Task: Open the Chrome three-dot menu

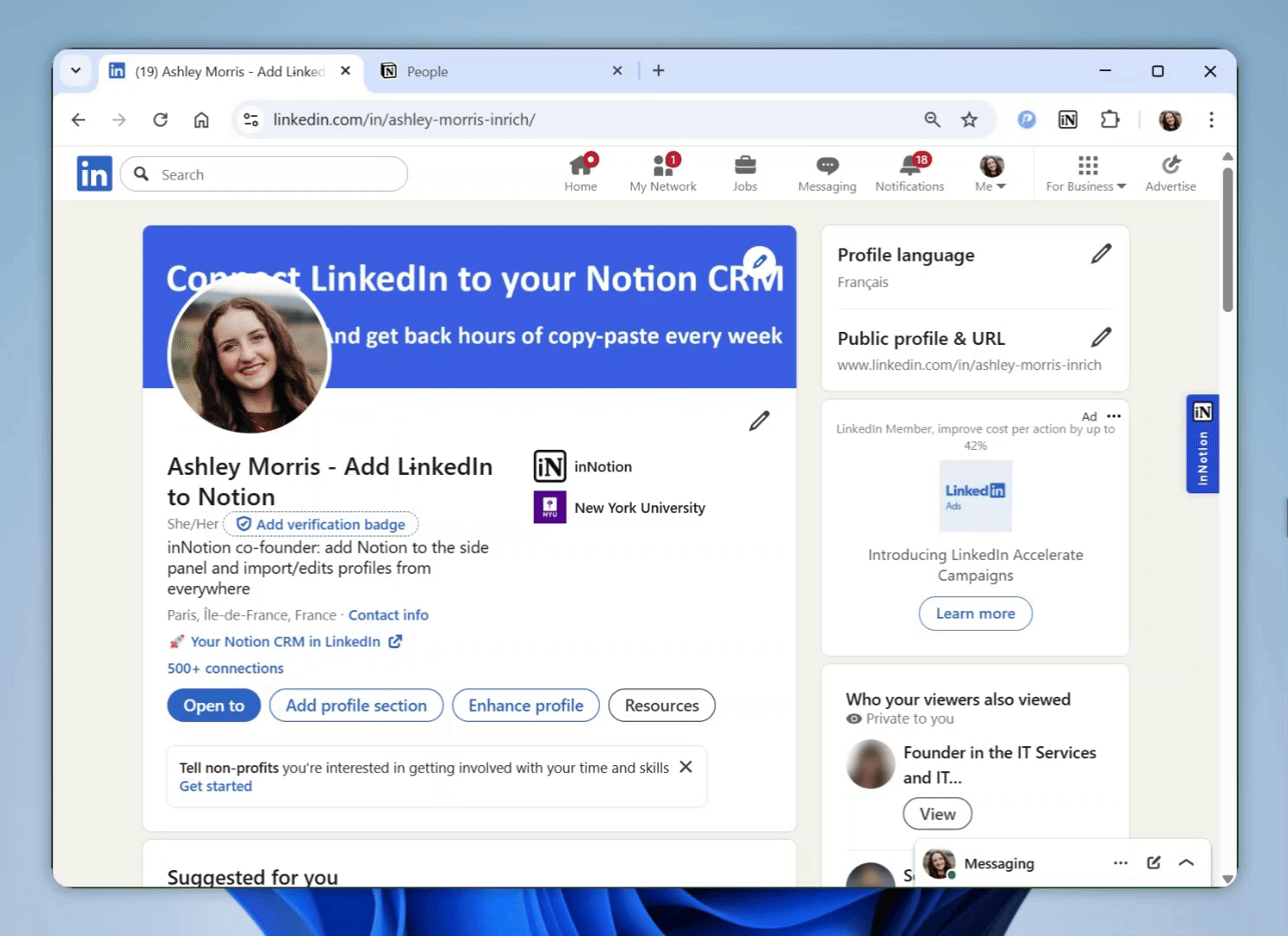Action: [1211, 120]
